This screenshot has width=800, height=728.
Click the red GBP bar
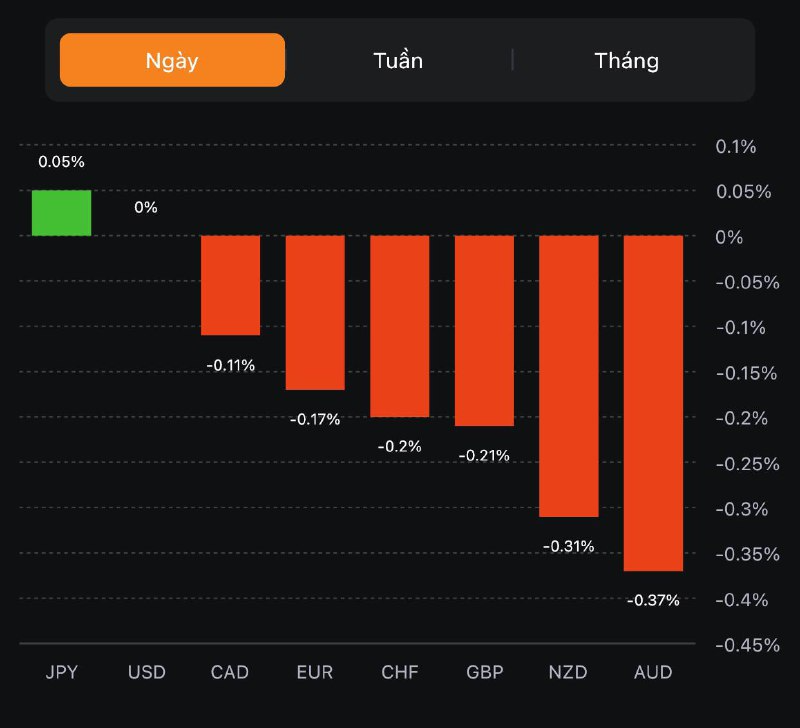[484, 331]
